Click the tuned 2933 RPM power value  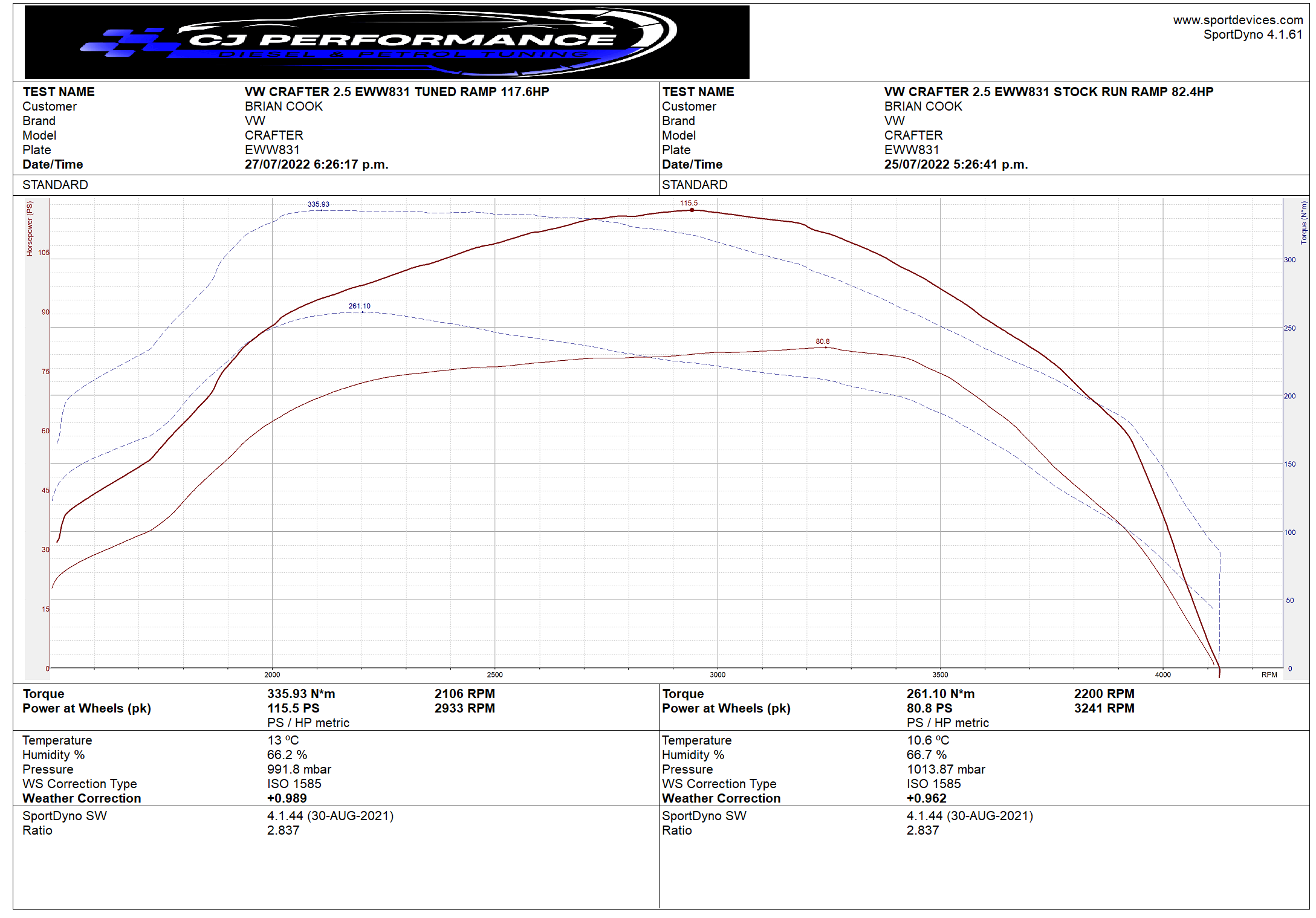pos(464,708)
